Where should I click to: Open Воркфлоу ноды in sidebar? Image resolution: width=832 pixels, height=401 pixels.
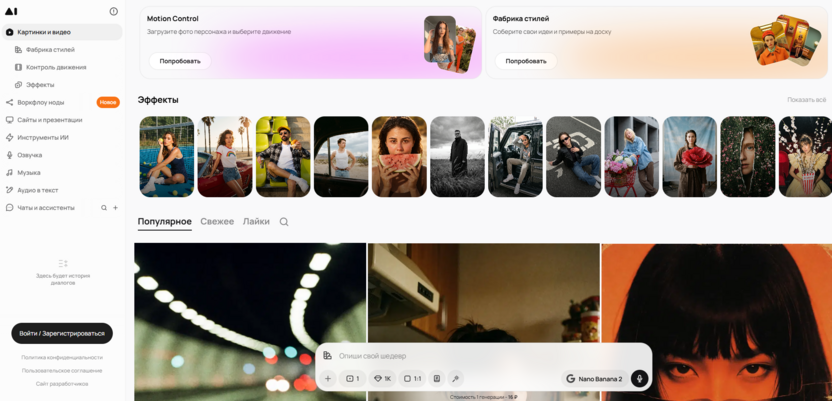point(41,102)
